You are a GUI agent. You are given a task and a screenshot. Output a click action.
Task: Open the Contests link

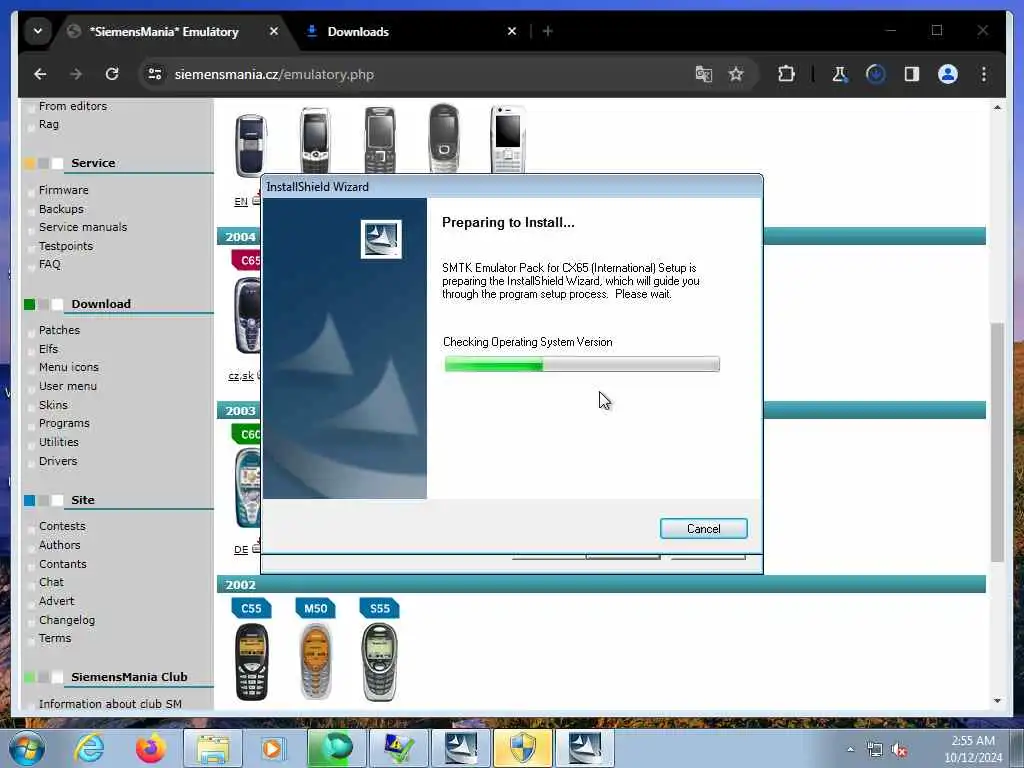[62, 526]
